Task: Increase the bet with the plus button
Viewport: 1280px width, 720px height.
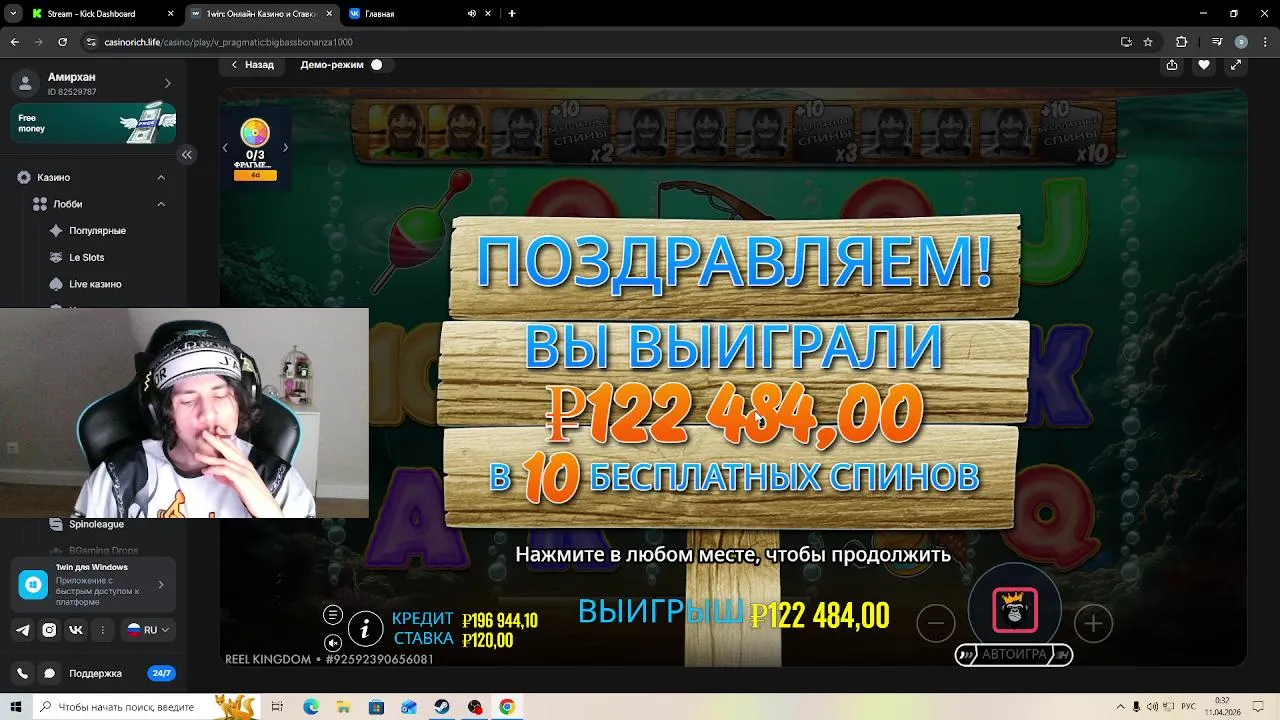Action: pyautogui.click(x=1093, y=624)
